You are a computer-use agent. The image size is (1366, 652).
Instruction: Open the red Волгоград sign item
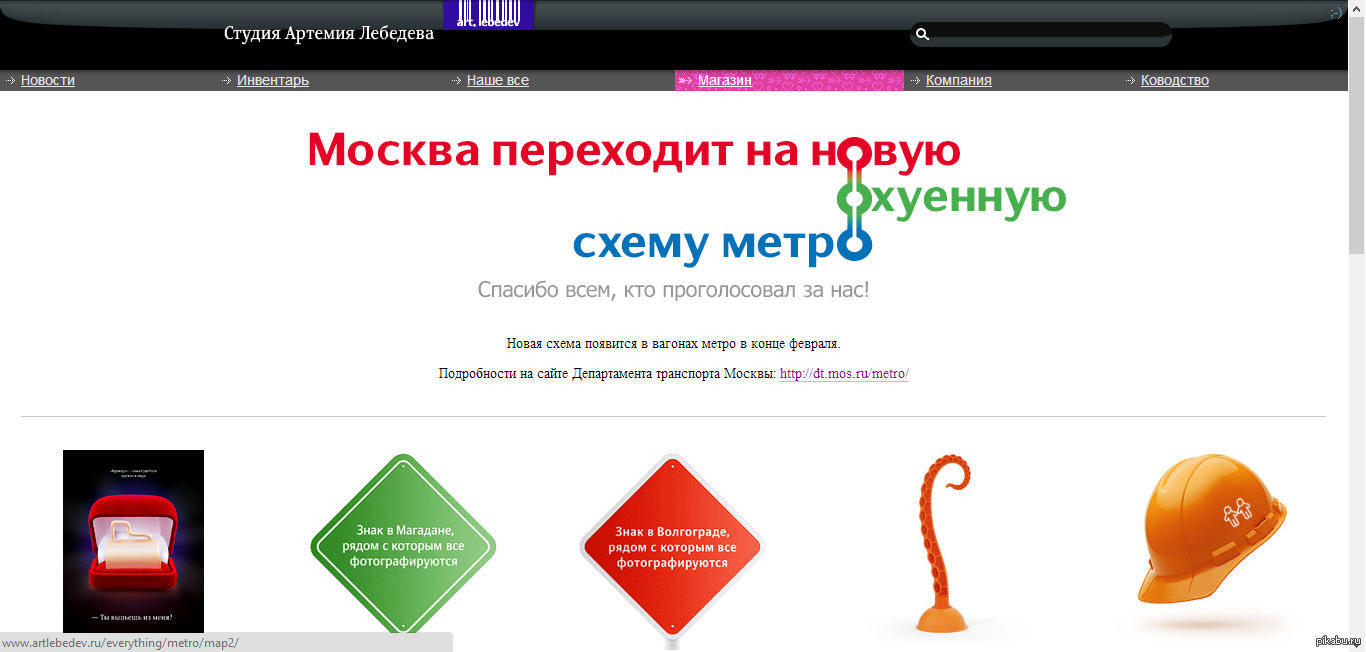pos(672,549)
